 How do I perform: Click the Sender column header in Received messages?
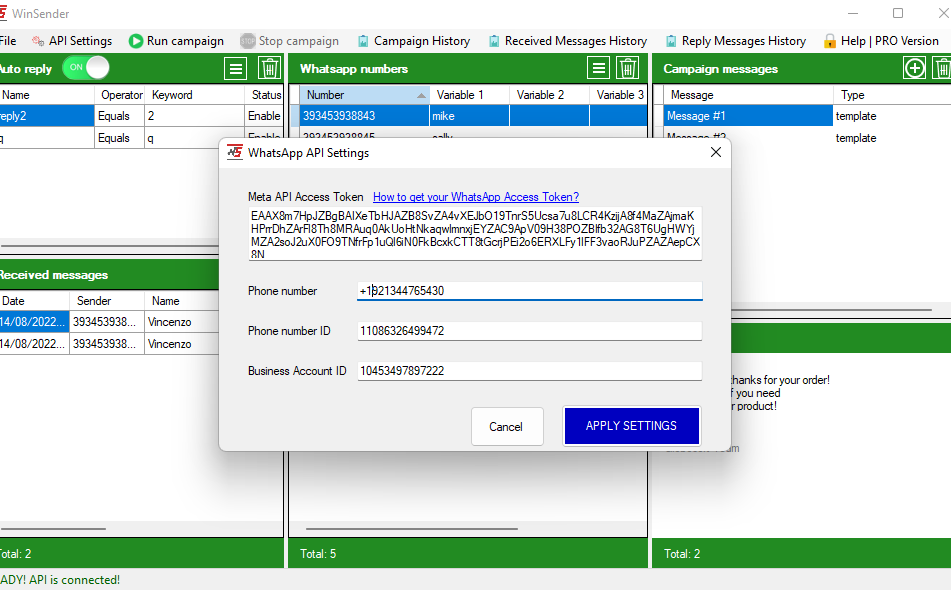tap(107, 301)
